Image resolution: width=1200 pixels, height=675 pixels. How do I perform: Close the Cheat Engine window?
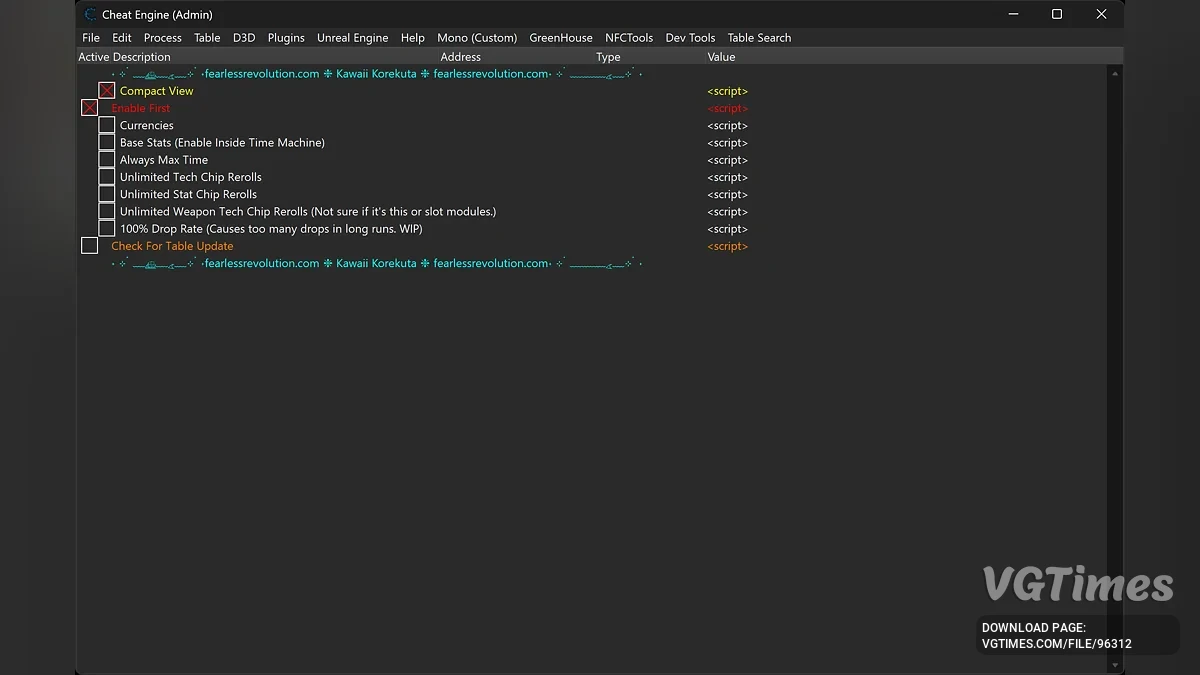[1101, 14]
